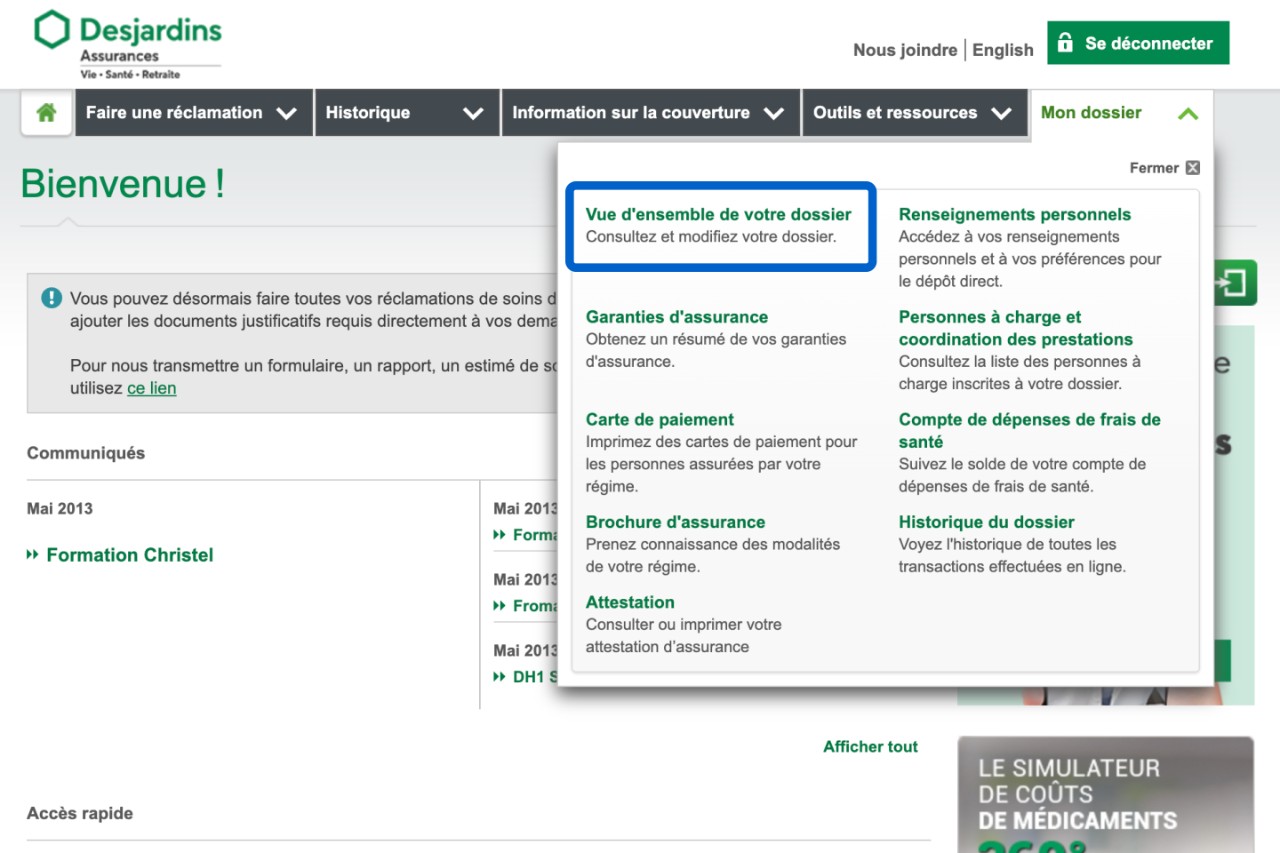Click the info icon in notice box
Image resolution: width=1280 pixels, height=853 pixels.
pos(51,298)
